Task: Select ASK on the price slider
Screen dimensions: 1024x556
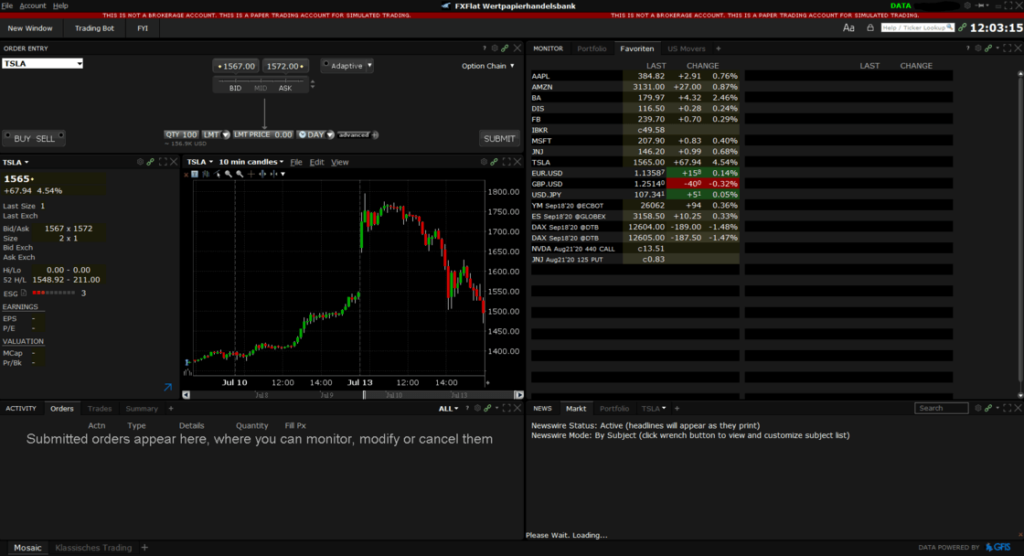Action: (285, 88)
